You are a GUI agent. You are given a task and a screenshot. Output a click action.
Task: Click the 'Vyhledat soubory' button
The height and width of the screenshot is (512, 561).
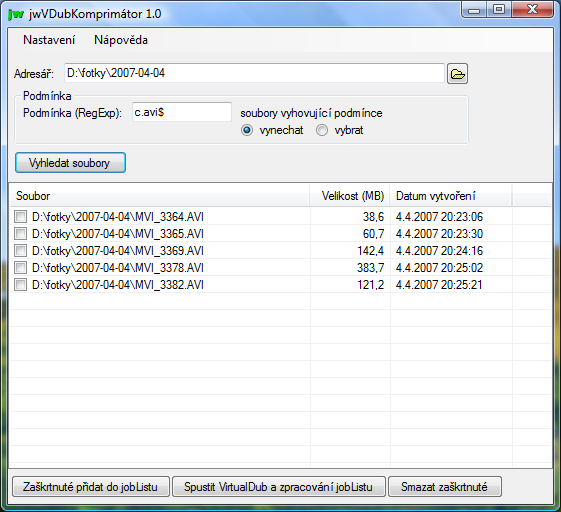(70, 163)
